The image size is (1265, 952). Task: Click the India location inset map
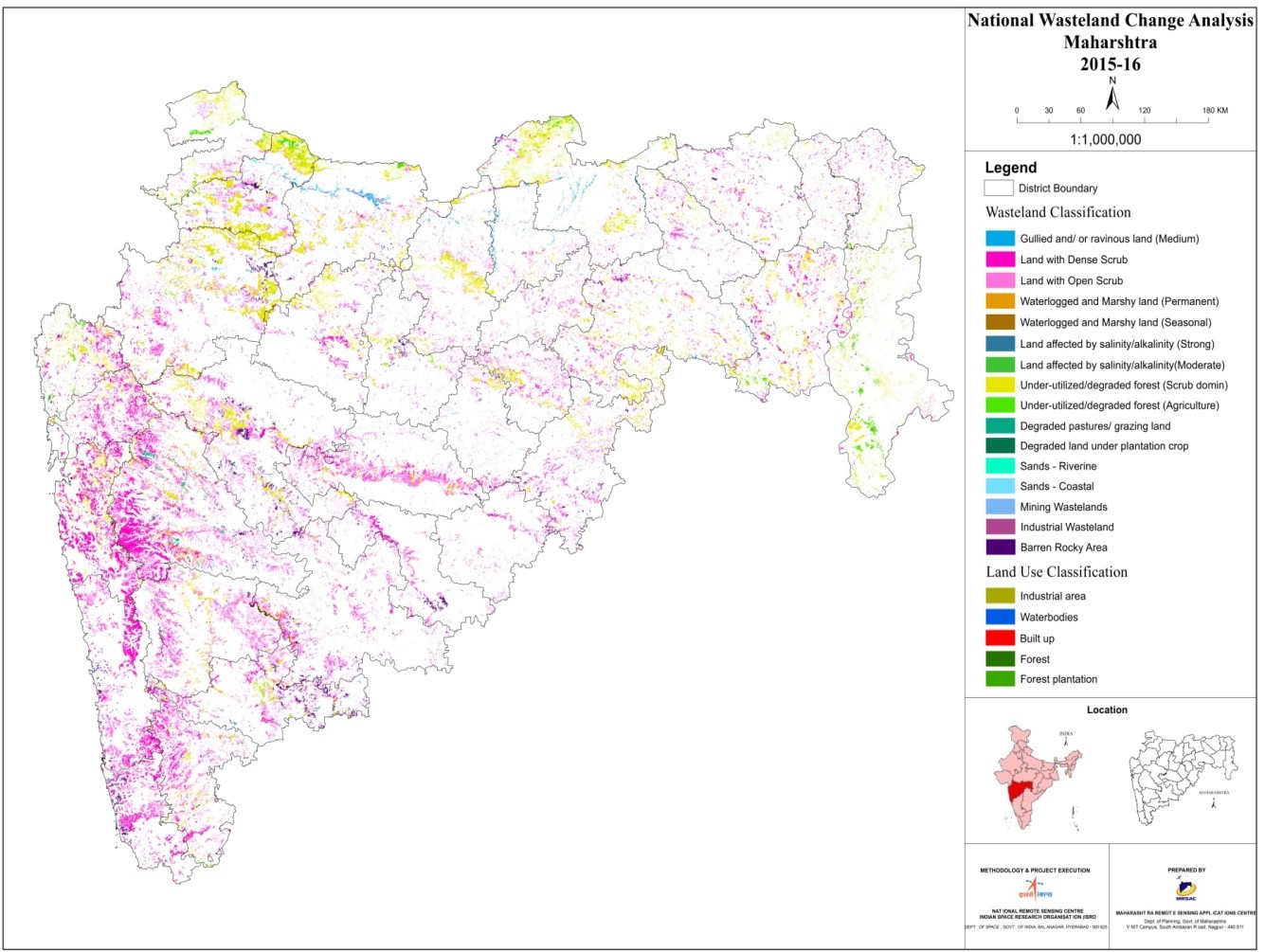1036,775
